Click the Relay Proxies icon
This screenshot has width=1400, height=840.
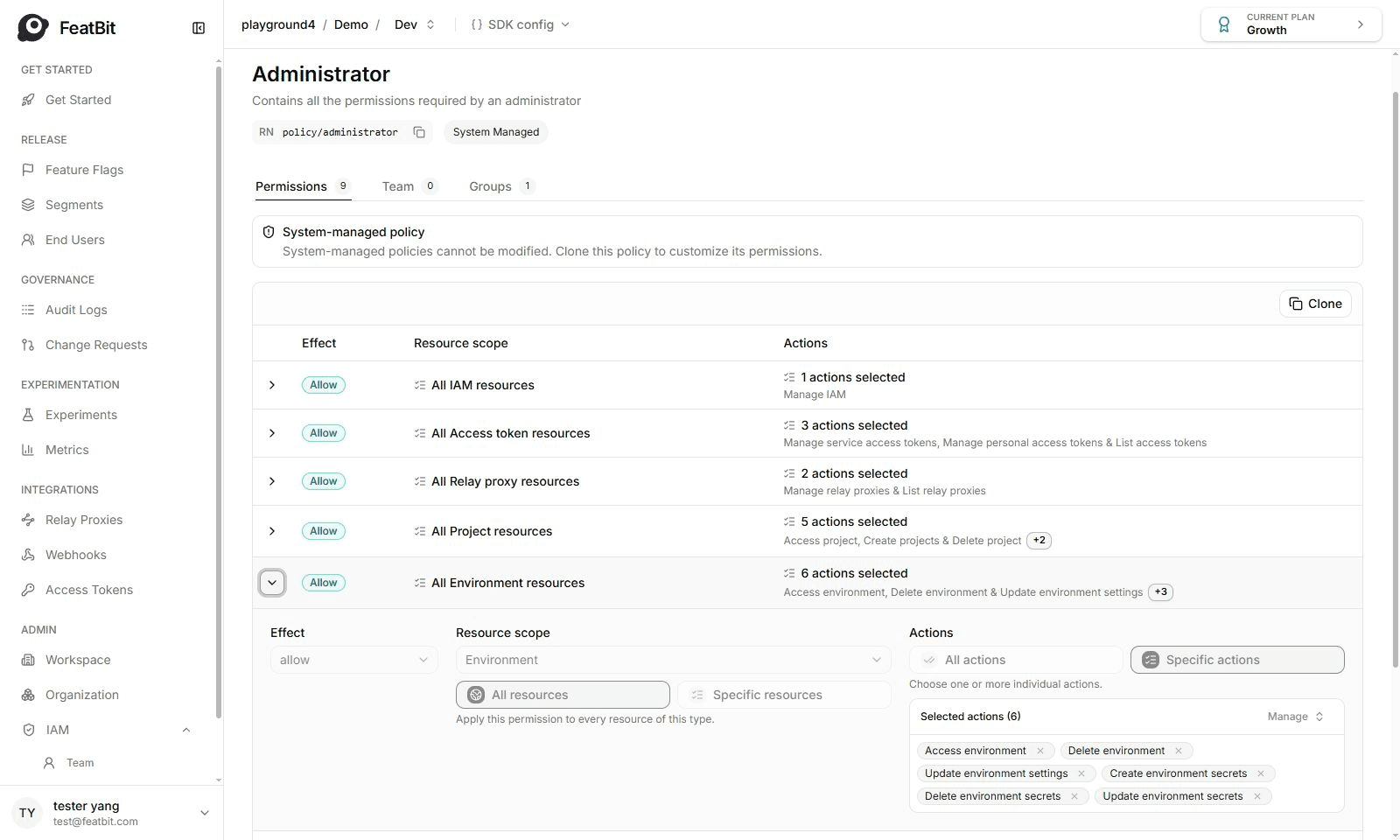point(28,520)
